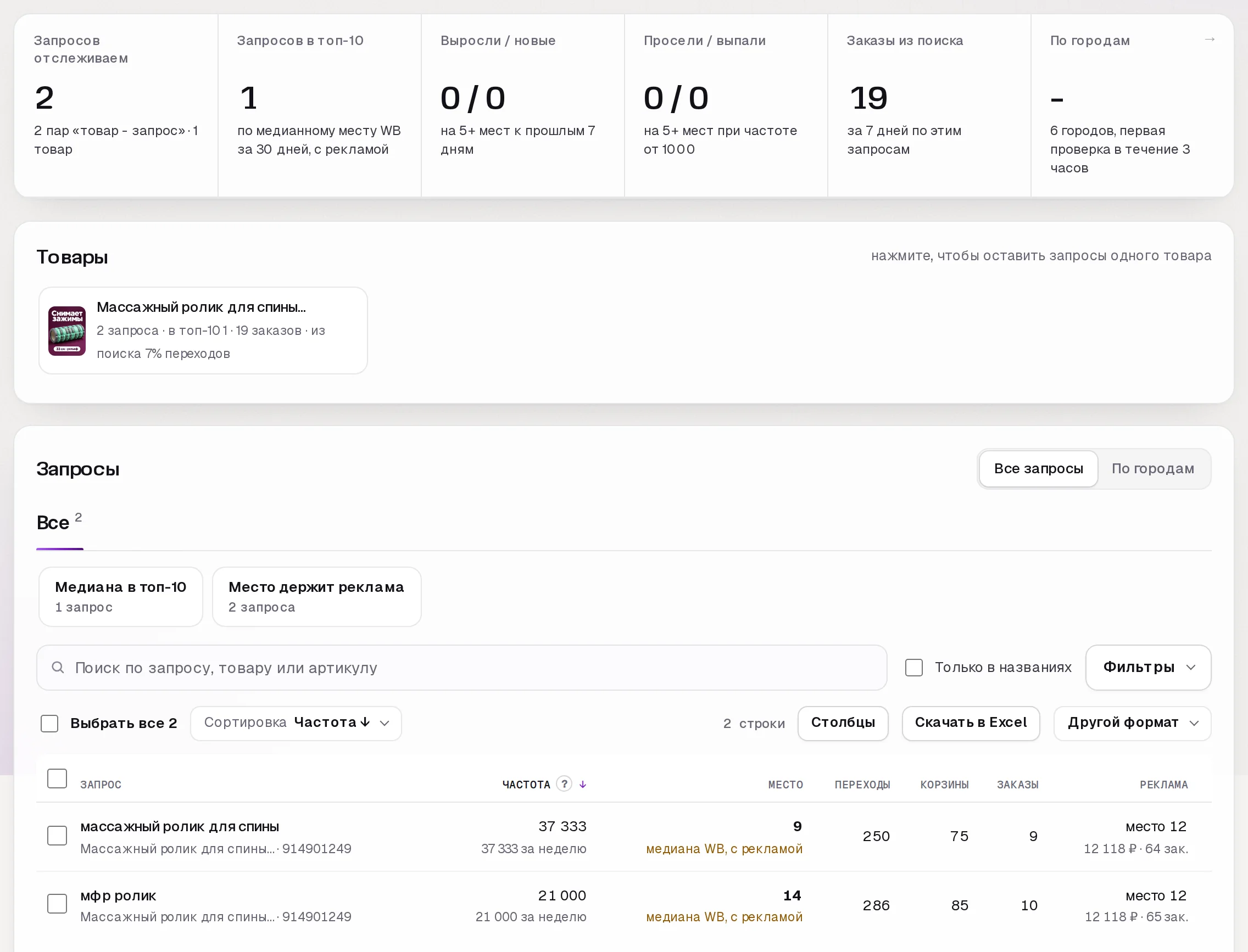The width and height of the screenshot is (1248, 952).
Task: Click the Запросов отслеживаем summary card
Action: 116,105
